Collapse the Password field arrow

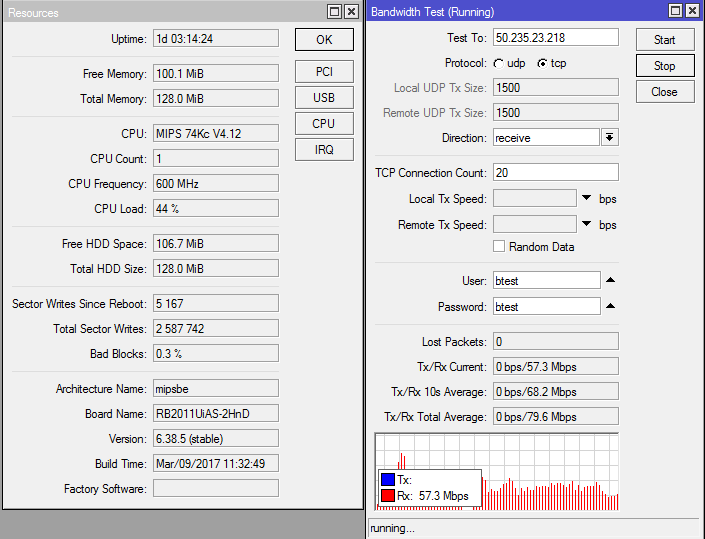pyautogui.click(x=610, y=306)
